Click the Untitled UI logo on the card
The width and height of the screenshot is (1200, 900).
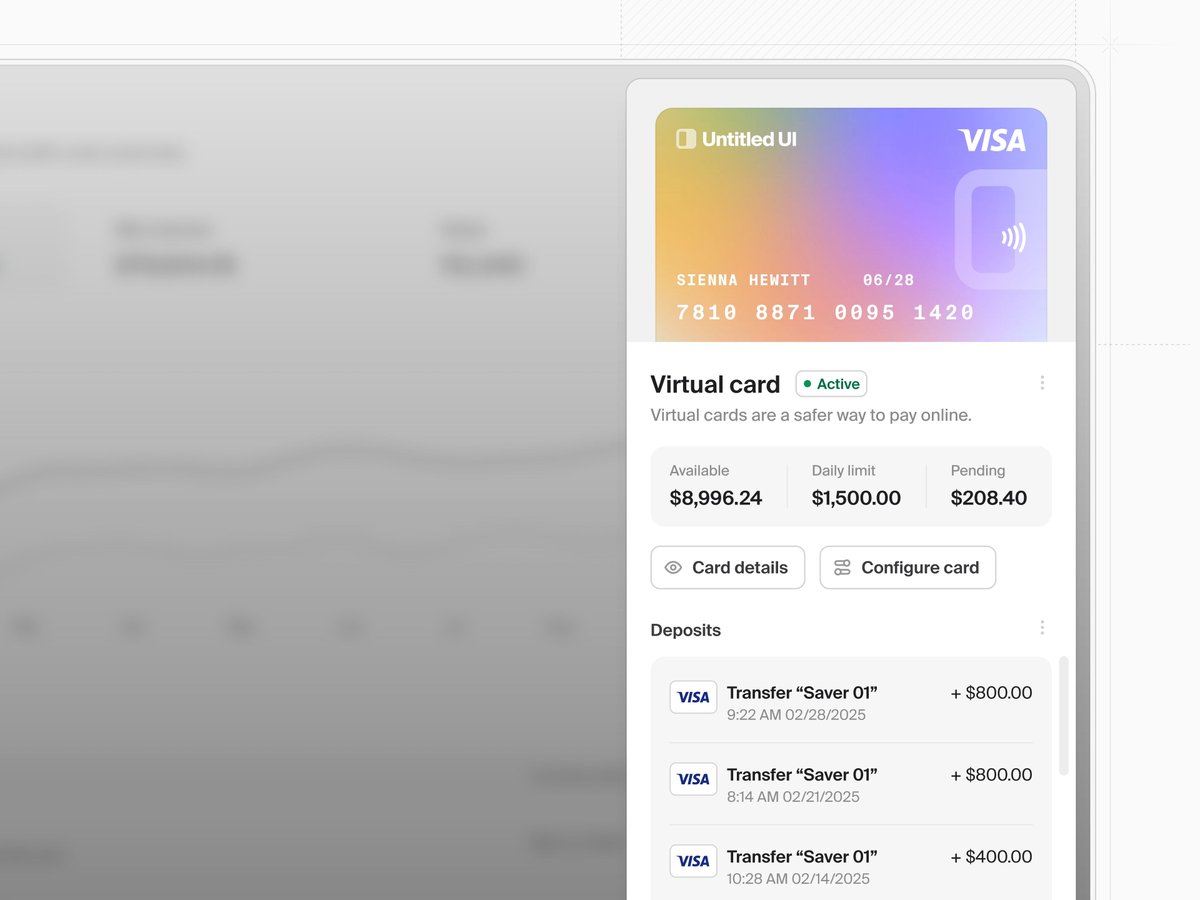[736, 139]
